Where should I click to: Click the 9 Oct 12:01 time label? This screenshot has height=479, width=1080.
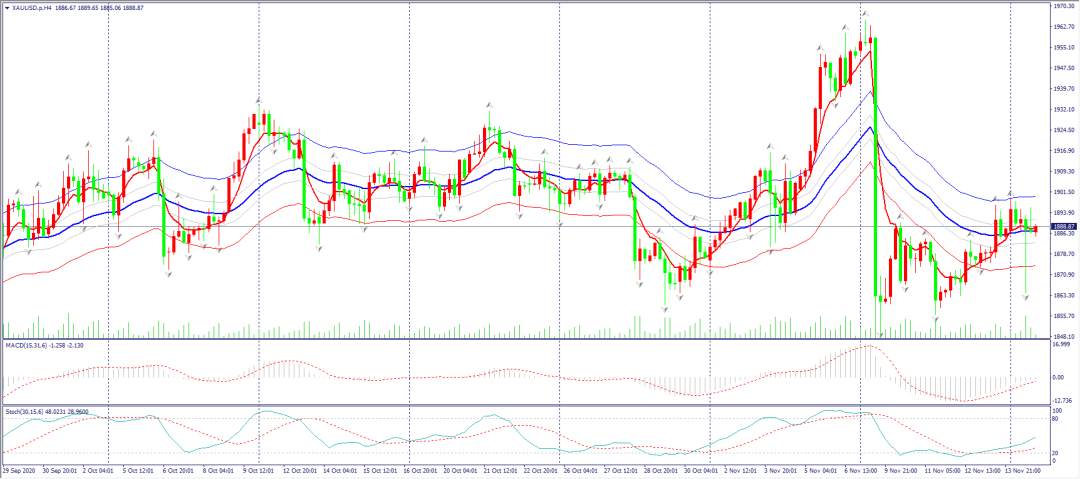coord(257,469)
